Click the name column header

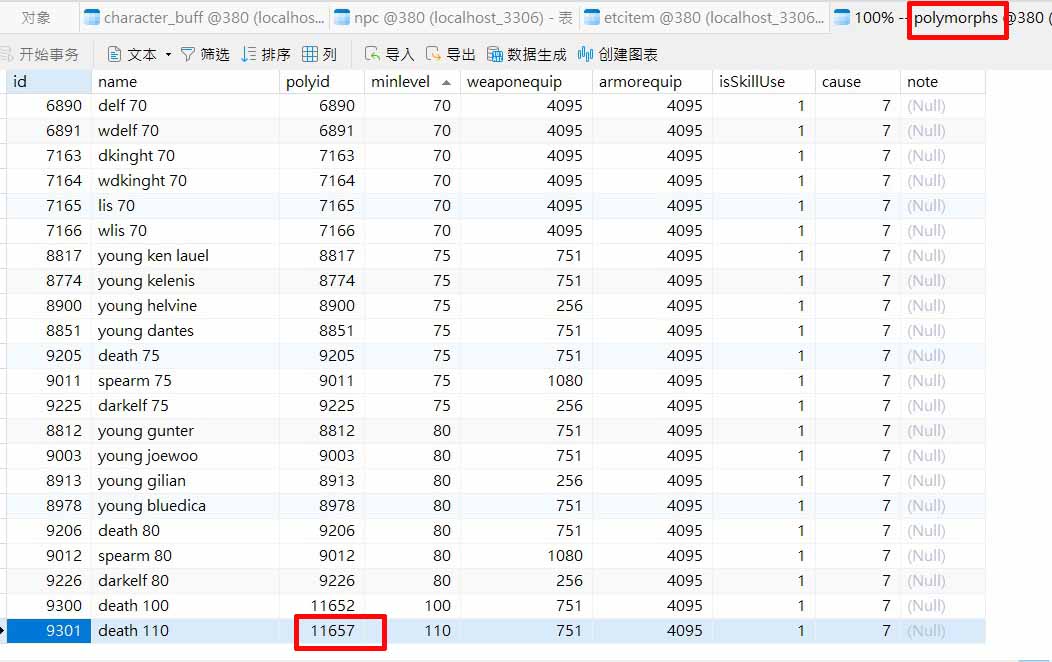(185, 82)
